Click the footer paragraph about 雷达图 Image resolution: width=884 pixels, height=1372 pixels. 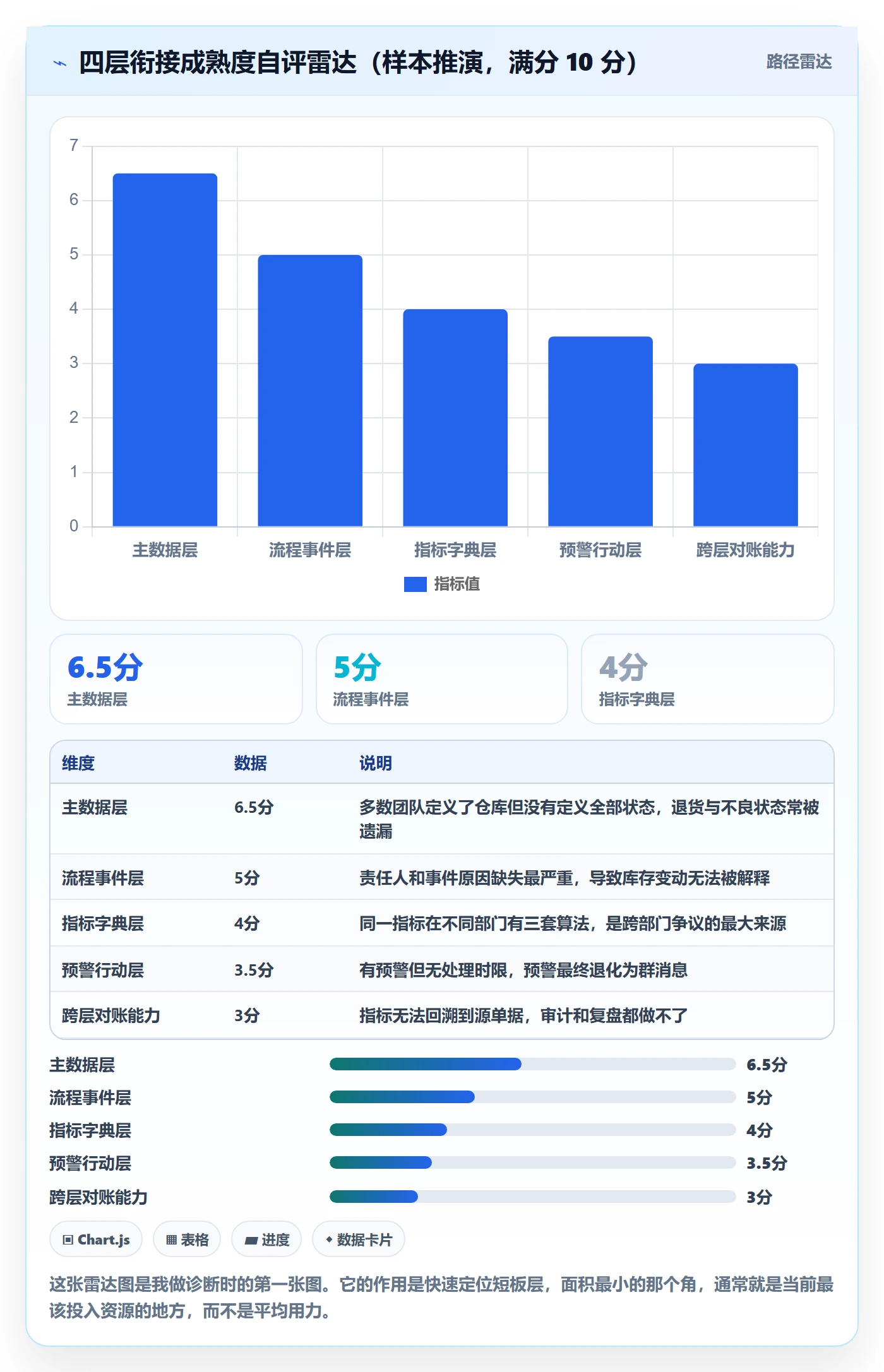tap(441, 1298)
